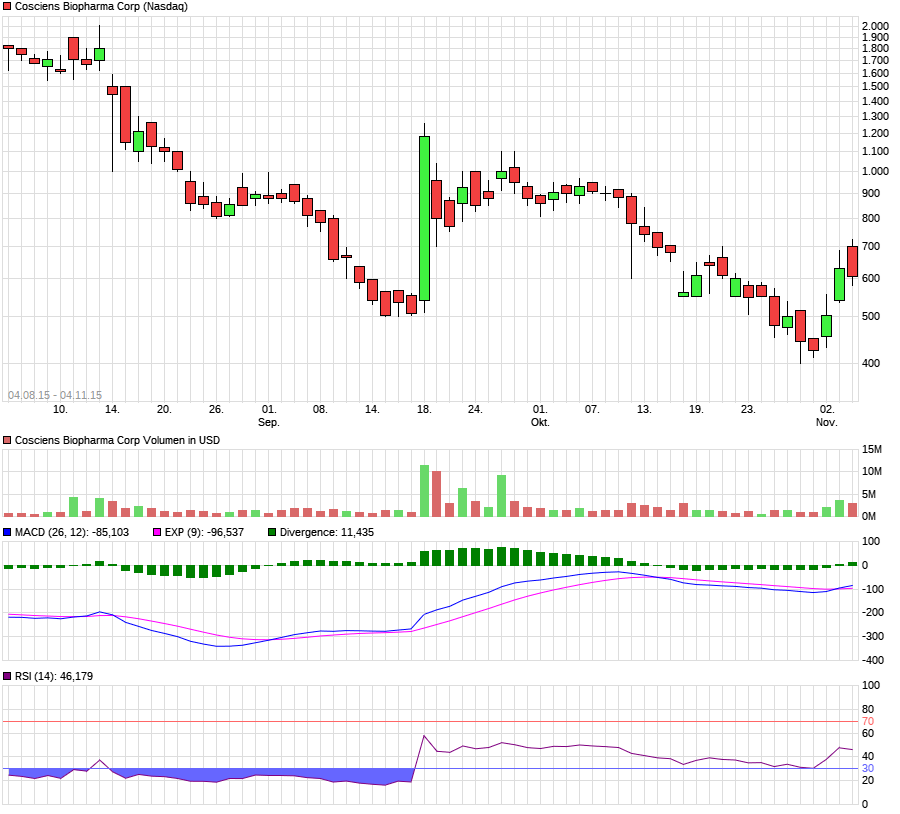Click the '5M' volume axis label

[x=869, y=495]
